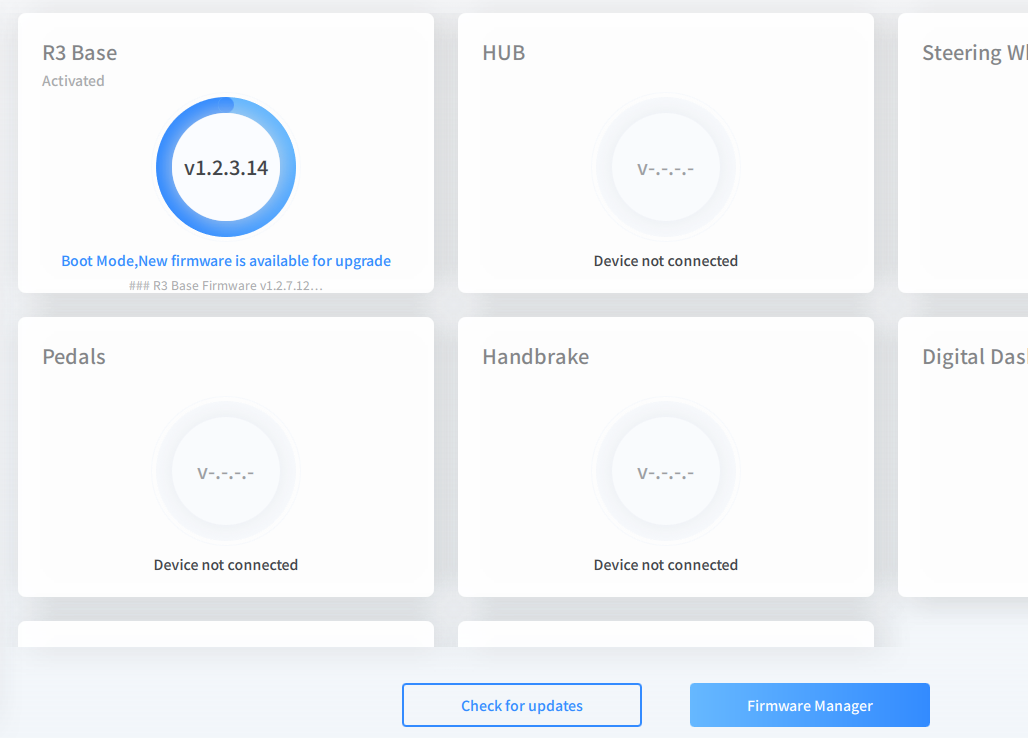Open the Firmware Manager
This screenshot has width=1028, height=738.
click(x=809, y=705)
